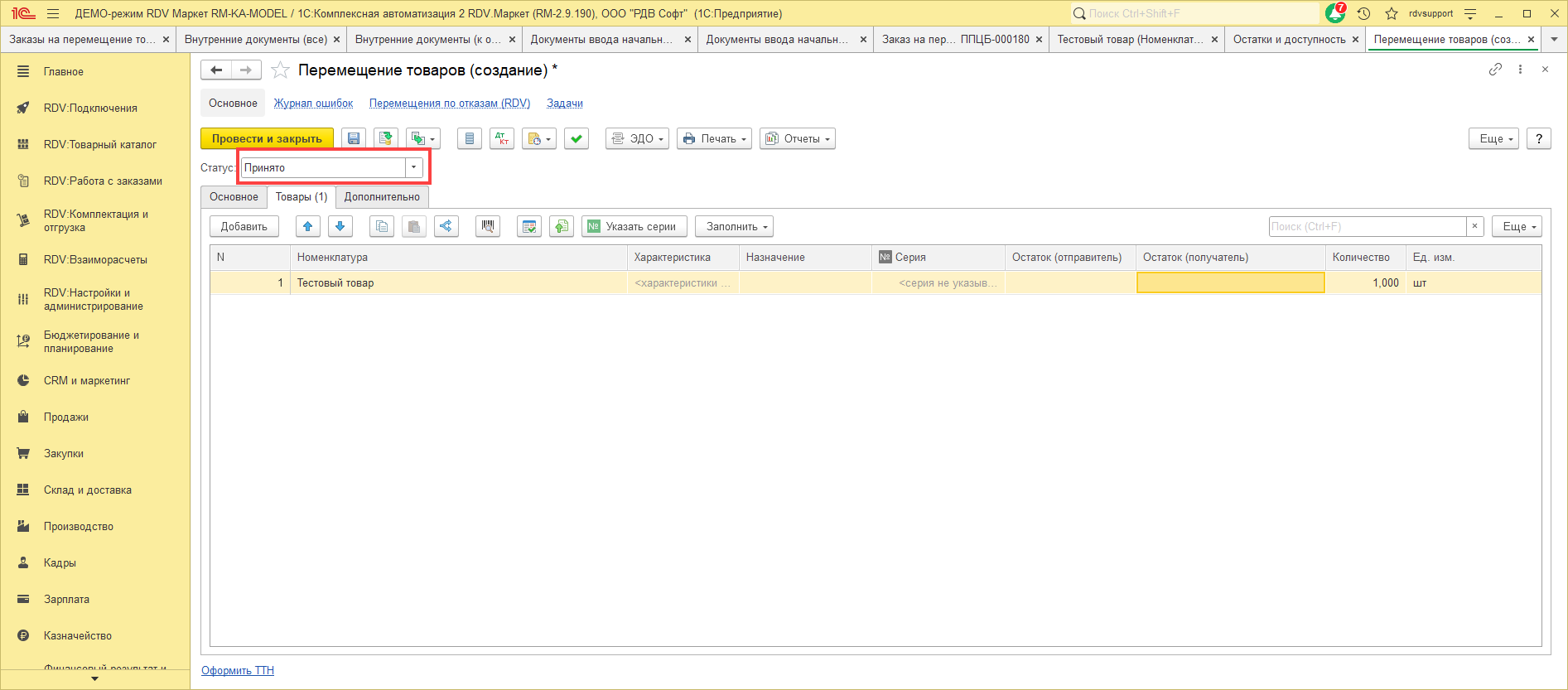Viewport: 1568px width, 690px height.
Task: Click the table search field
Action: (1368, 226)
